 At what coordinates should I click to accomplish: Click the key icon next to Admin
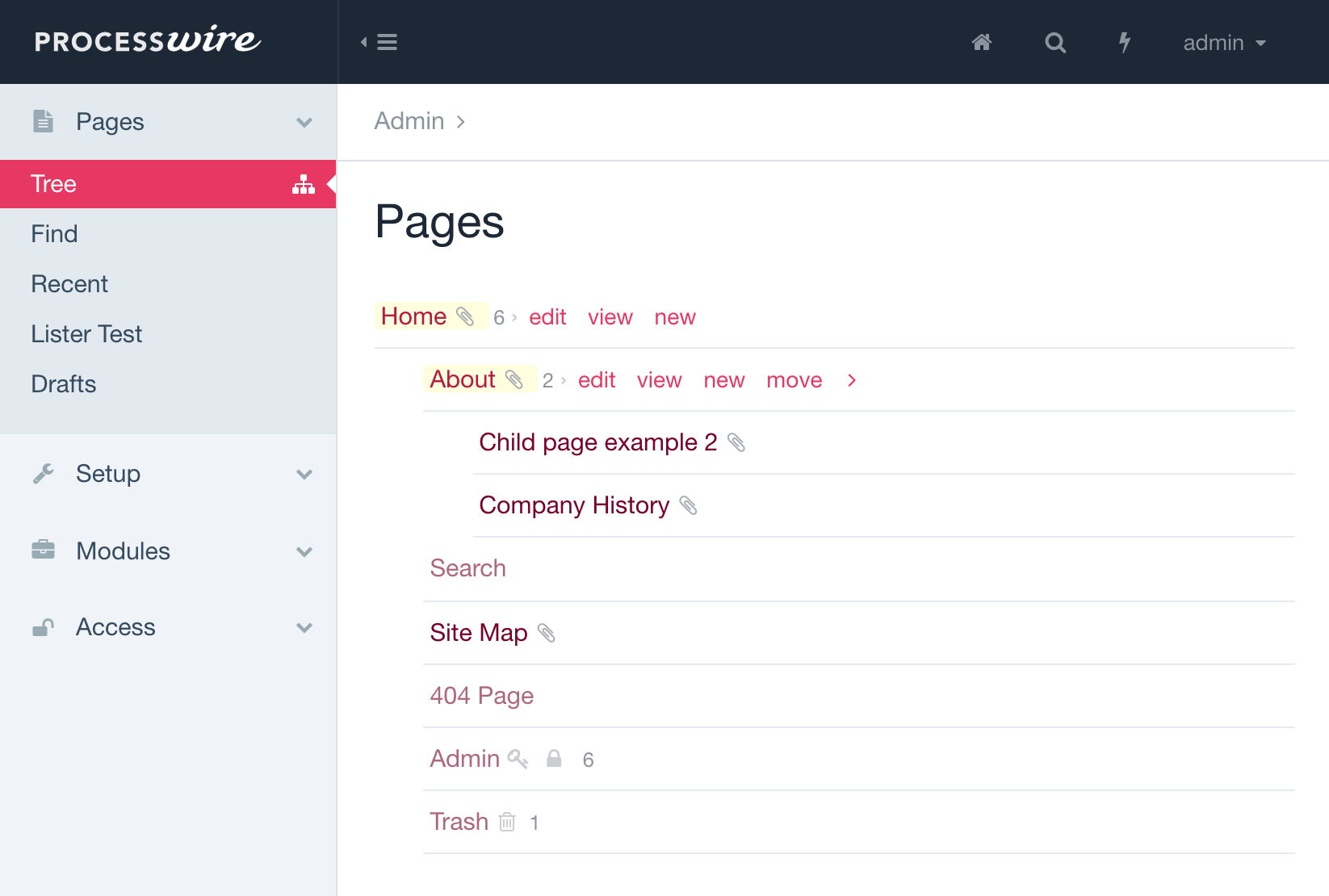point(518,759)
